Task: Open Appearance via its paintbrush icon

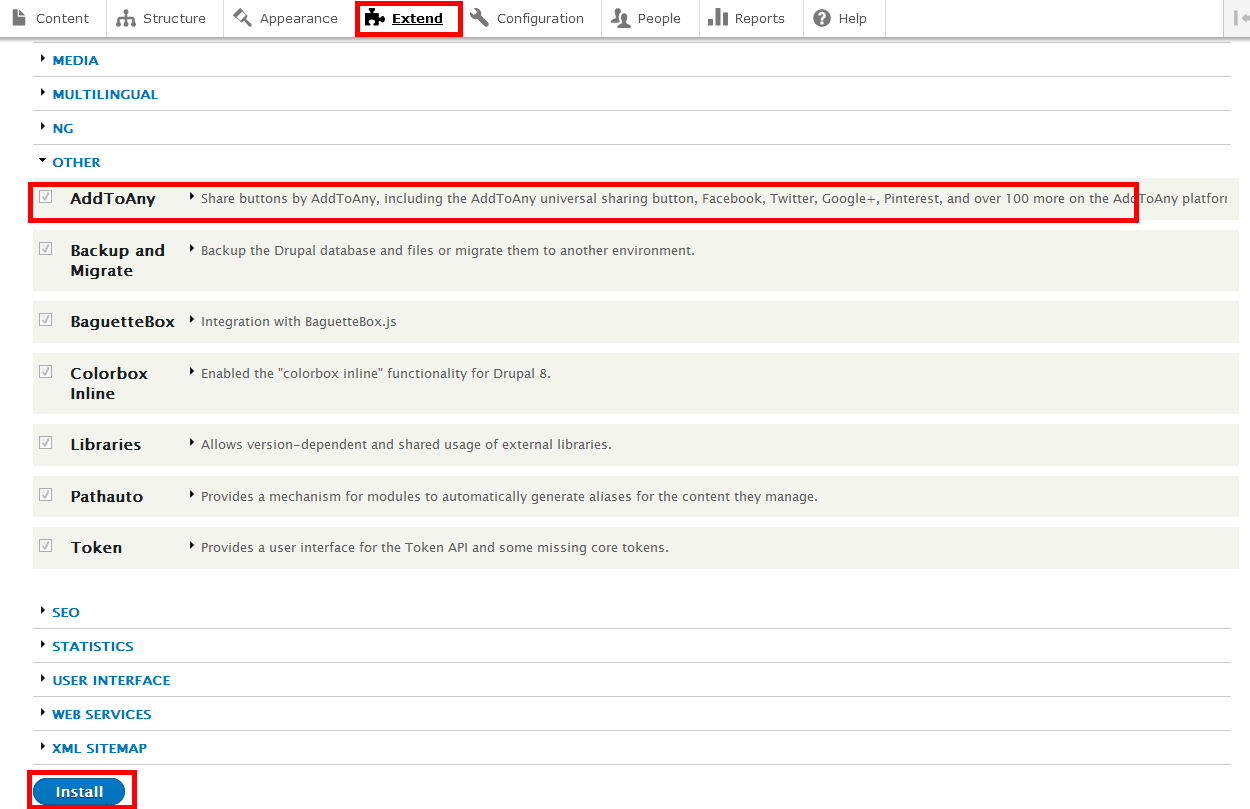Action: click(241, 17)
